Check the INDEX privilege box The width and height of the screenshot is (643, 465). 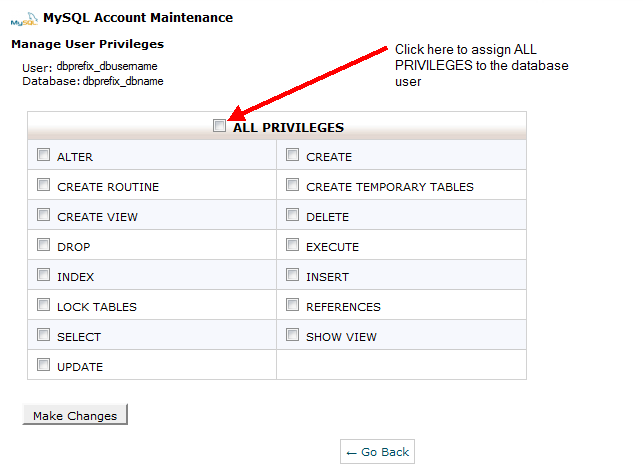(43, 275)
